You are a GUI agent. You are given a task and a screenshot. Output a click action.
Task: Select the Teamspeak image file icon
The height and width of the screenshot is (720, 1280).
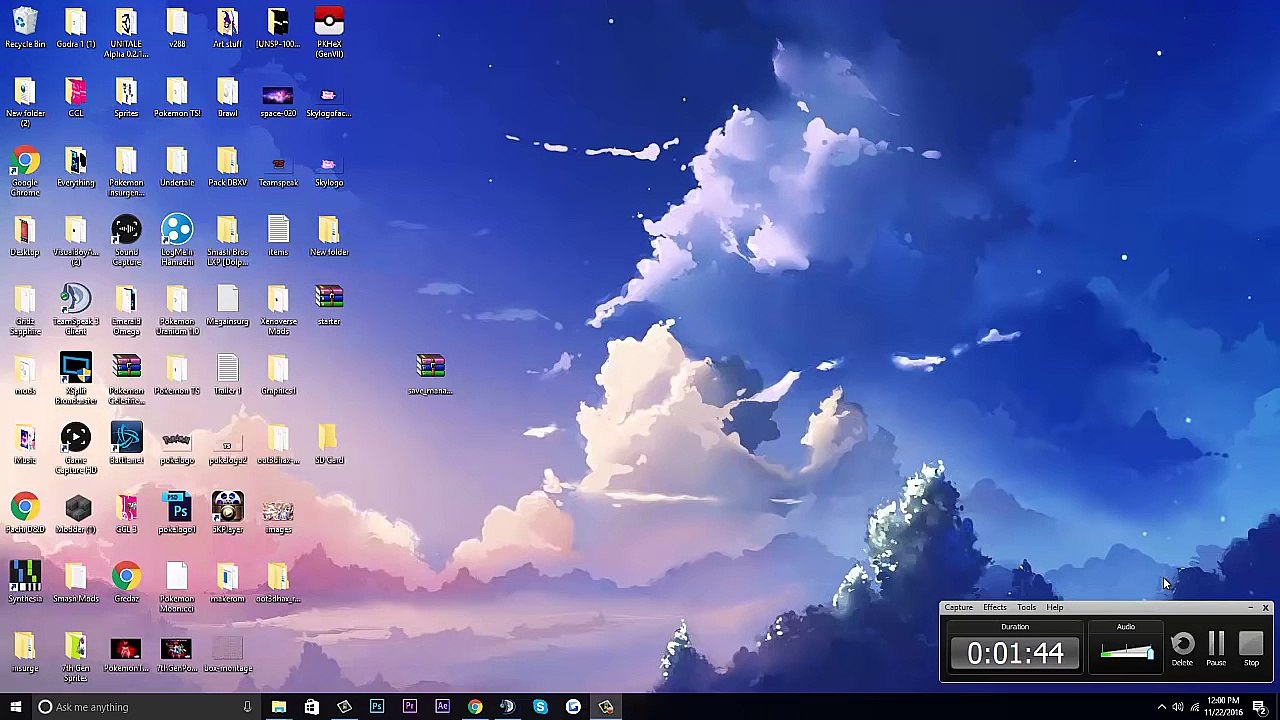(278, 171)
